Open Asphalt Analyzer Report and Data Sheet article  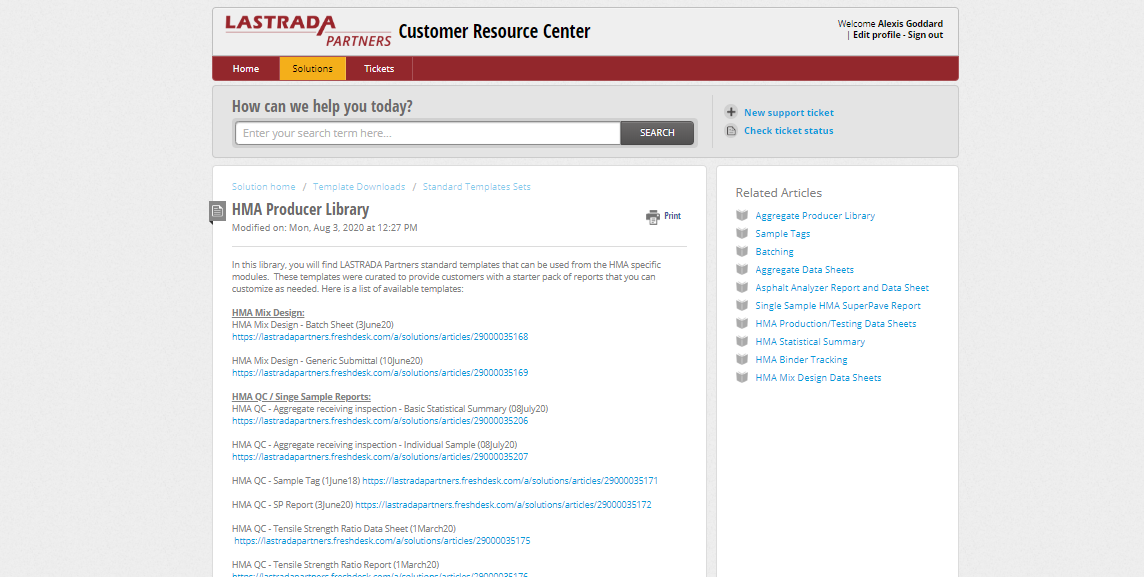(x=842, y=288)
